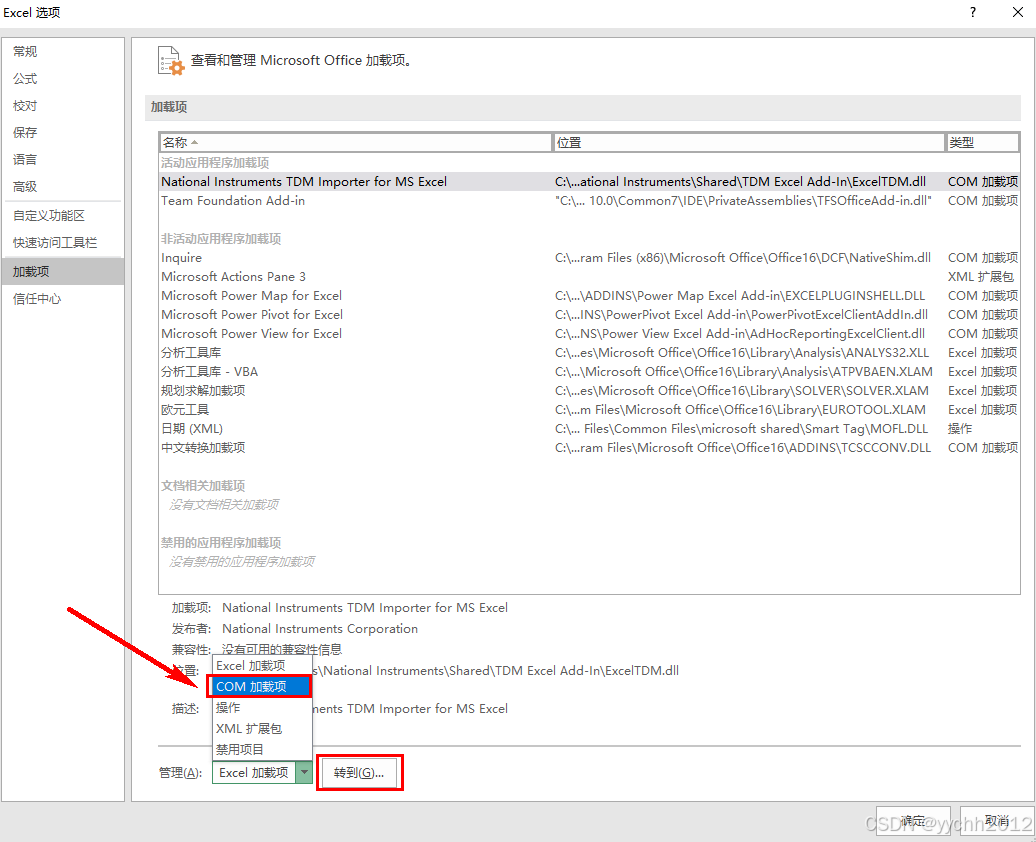Go to the 高级 category

(63, 186)
